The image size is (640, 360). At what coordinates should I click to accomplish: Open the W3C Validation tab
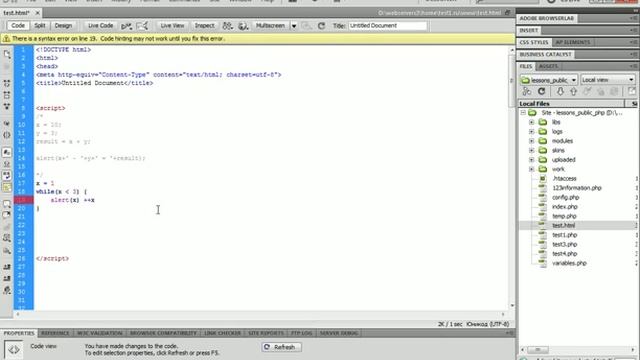[100, 333]
